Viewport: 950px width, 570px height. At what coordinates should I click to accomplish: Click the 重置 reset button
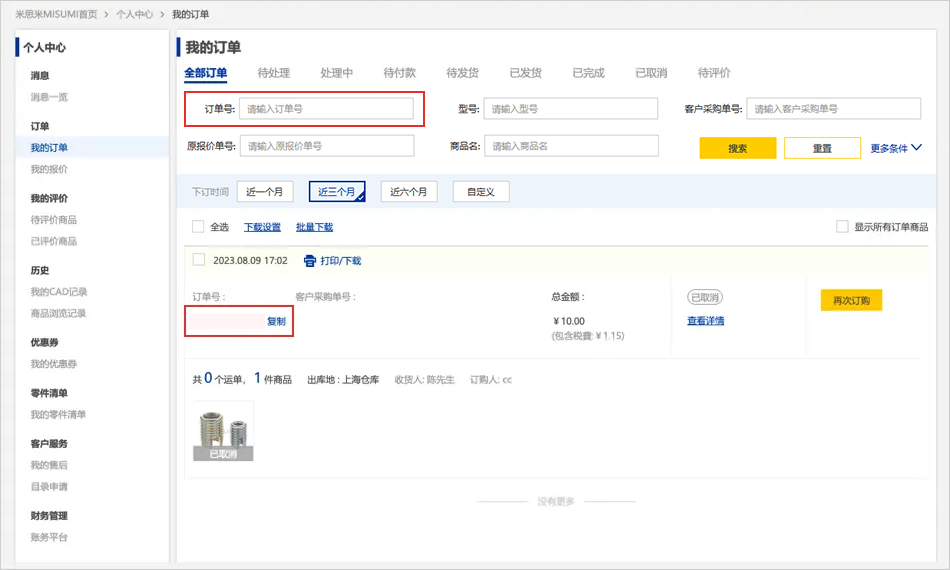pos(821,148)
